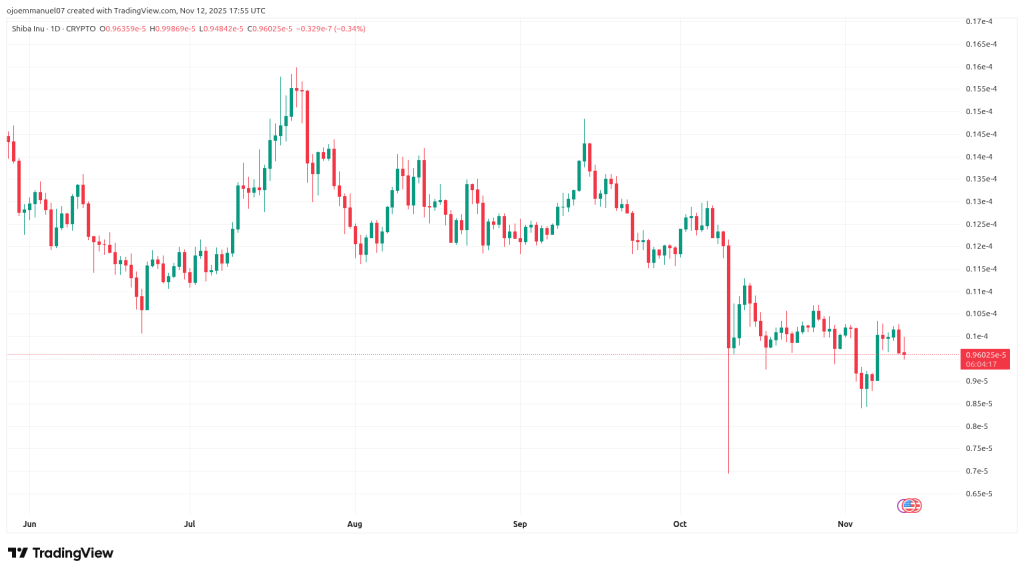Viewport: 1024px width, 573px height.
Task: Click the TradingView wordmark text
Action: coord(73,553)
